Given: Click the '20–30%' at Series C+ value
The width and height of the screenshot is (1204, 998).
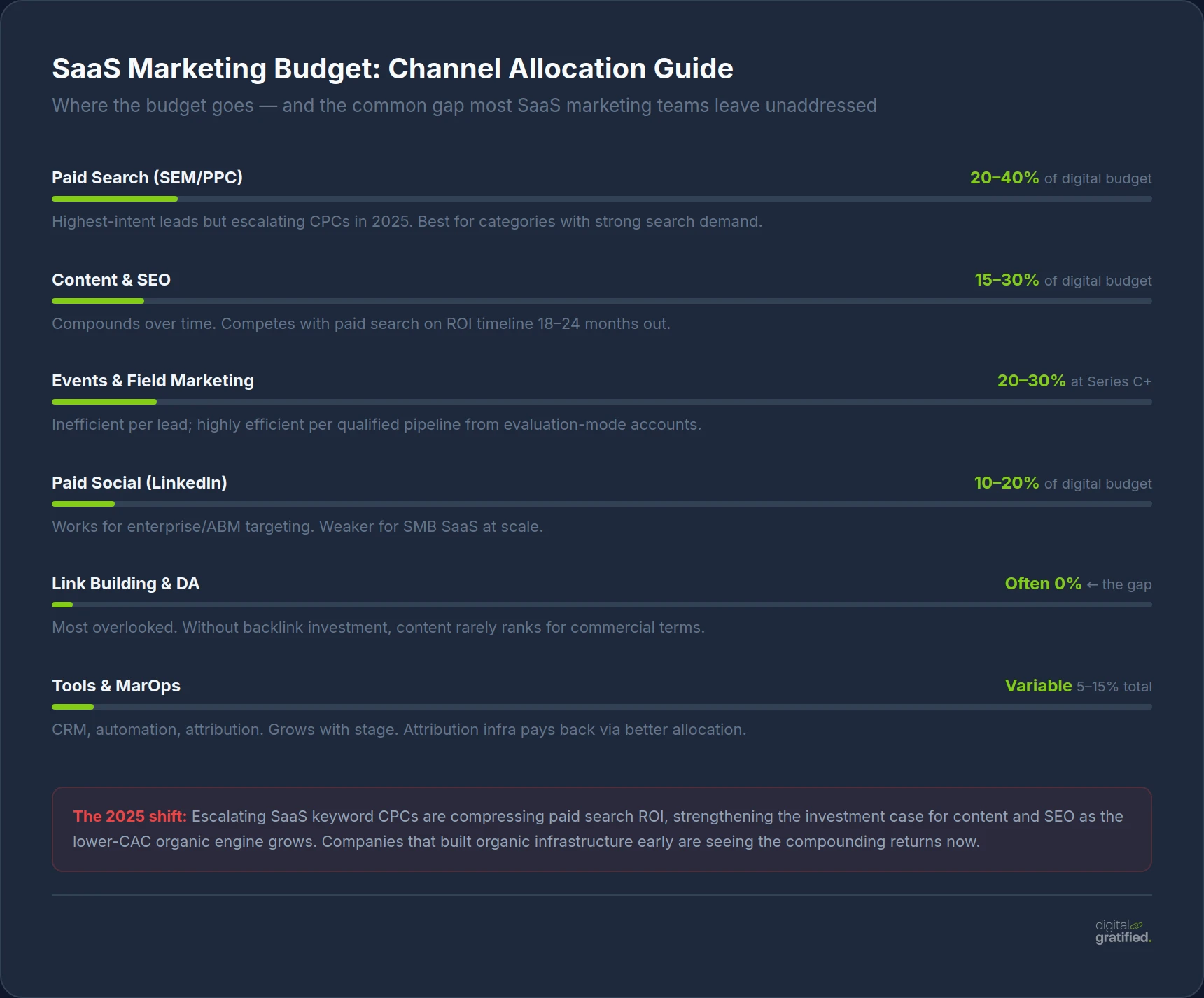Looking at the screenshot, I should (x=1031, y=381).
